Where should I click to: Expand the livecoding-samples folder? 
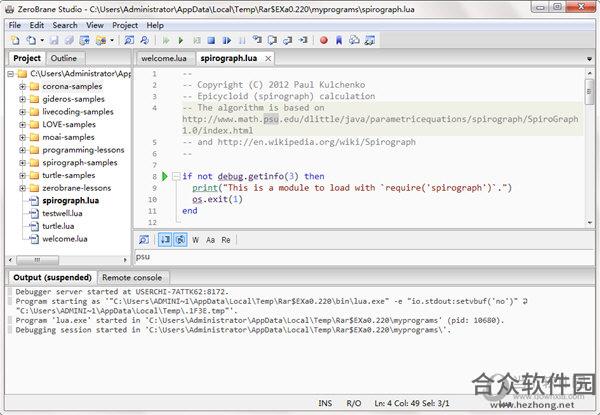point(23,112)
